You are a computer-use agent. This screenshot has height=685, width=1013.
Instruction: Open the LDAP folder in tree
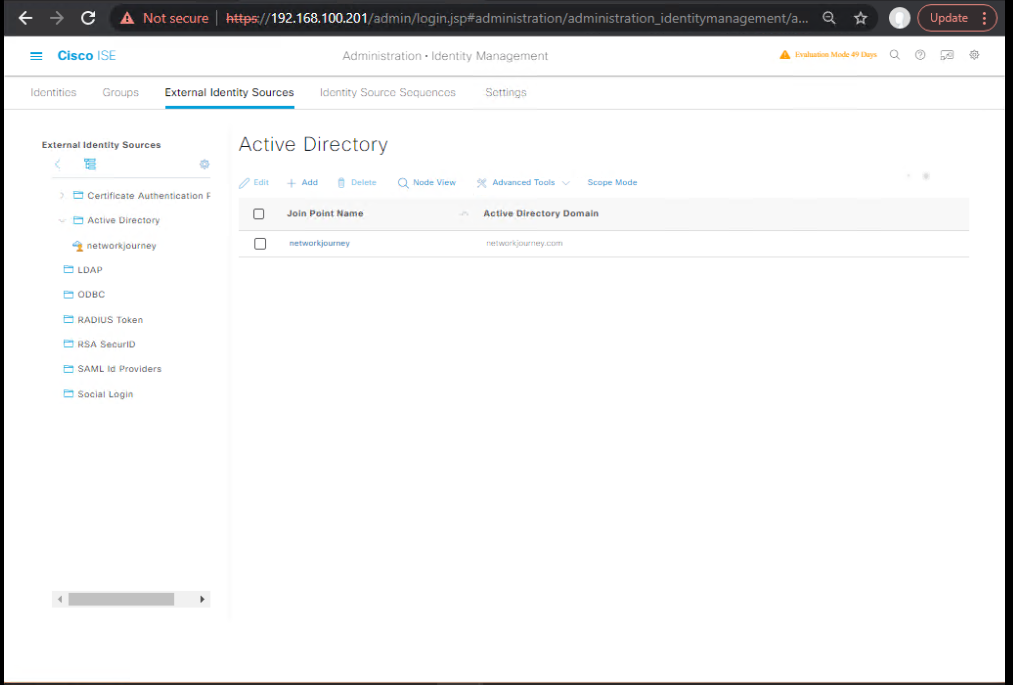90,269
